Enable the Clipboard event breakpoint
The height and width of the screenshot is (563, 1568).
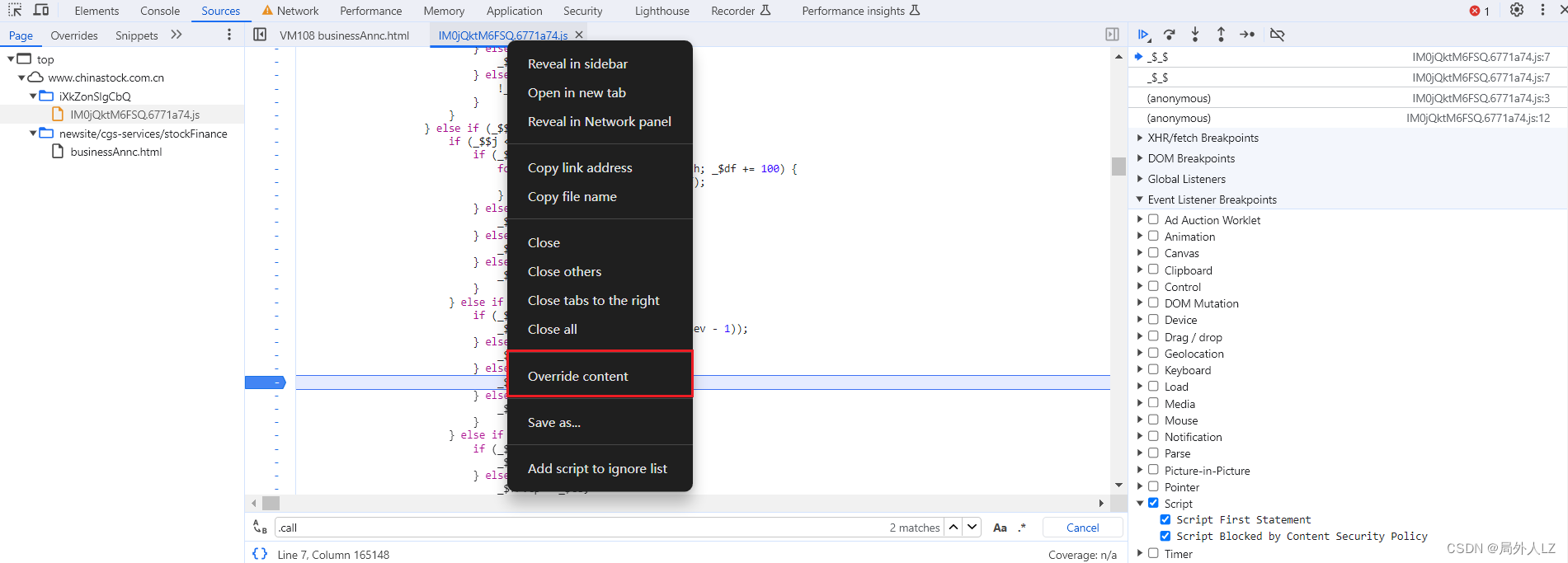point(1153,270)
